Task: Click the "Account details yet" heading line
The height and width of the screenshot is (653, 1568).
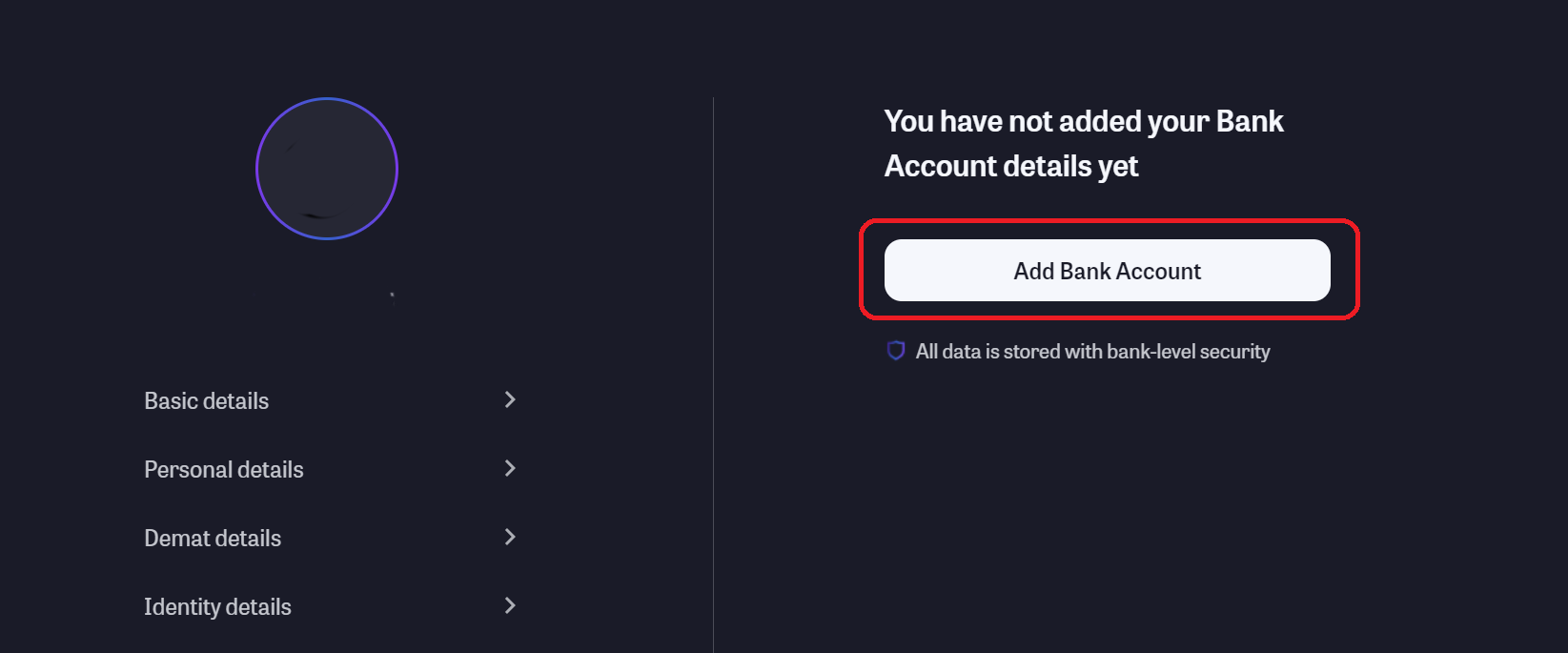Action: (x=1011, y=167)
